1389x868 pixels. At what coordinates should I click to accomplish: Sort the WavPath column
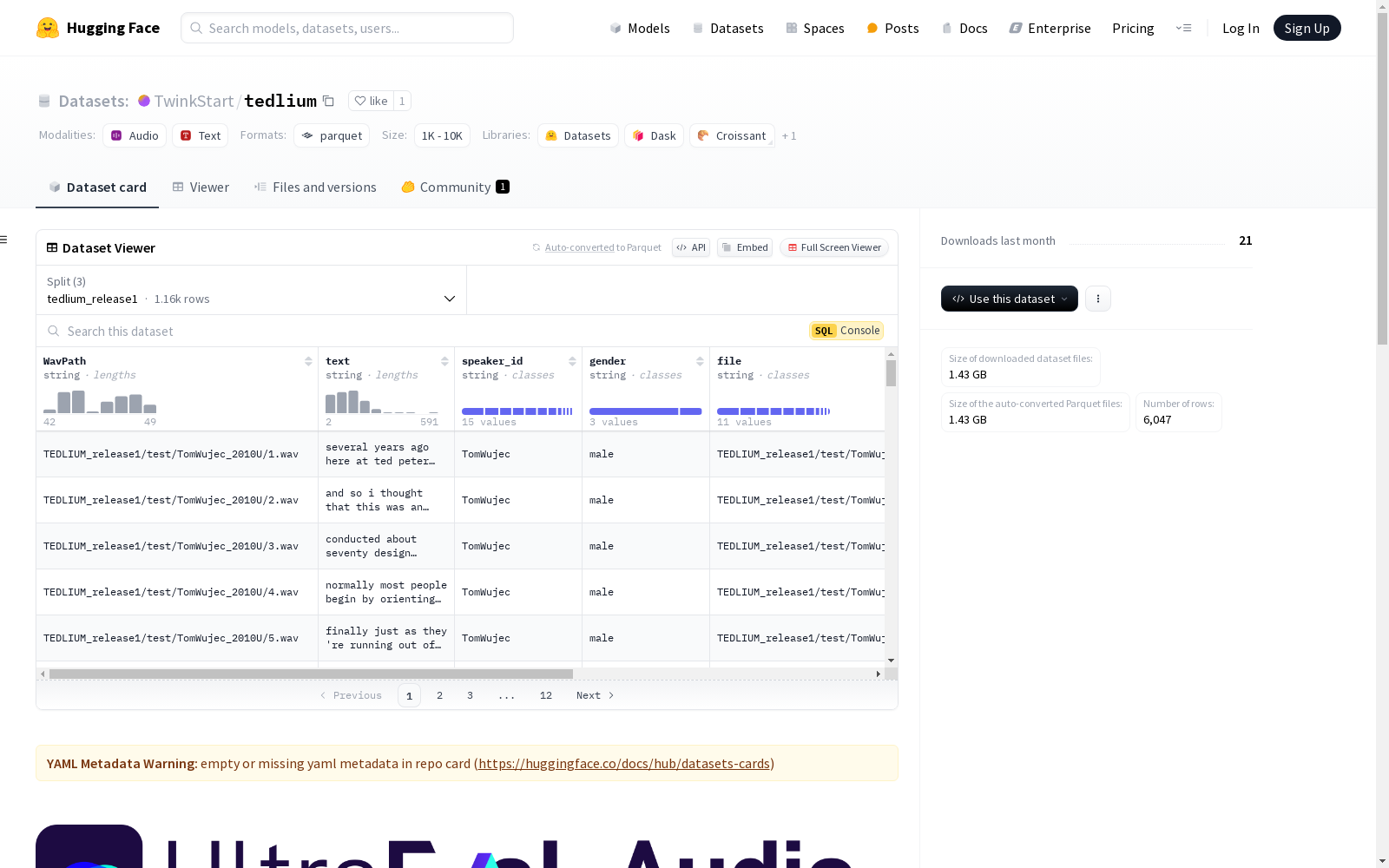click(308, 361)
